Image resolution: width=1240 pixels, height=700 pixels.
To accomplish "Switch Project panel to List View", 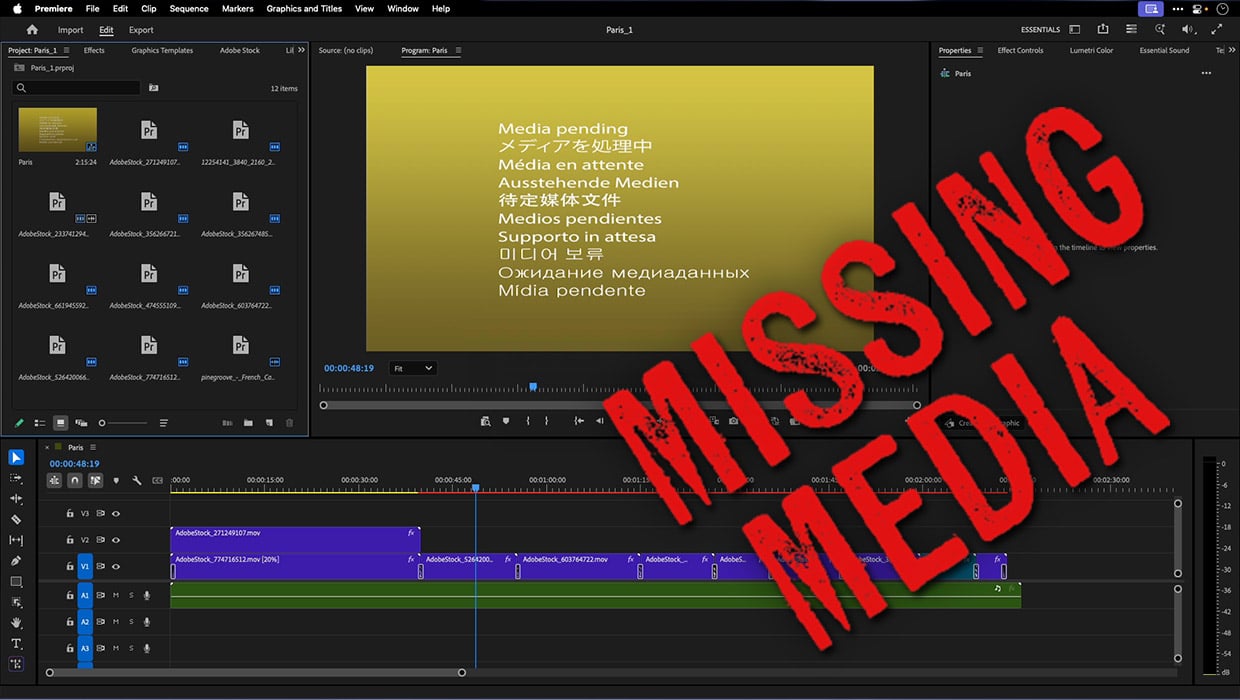I will (40, 423).
